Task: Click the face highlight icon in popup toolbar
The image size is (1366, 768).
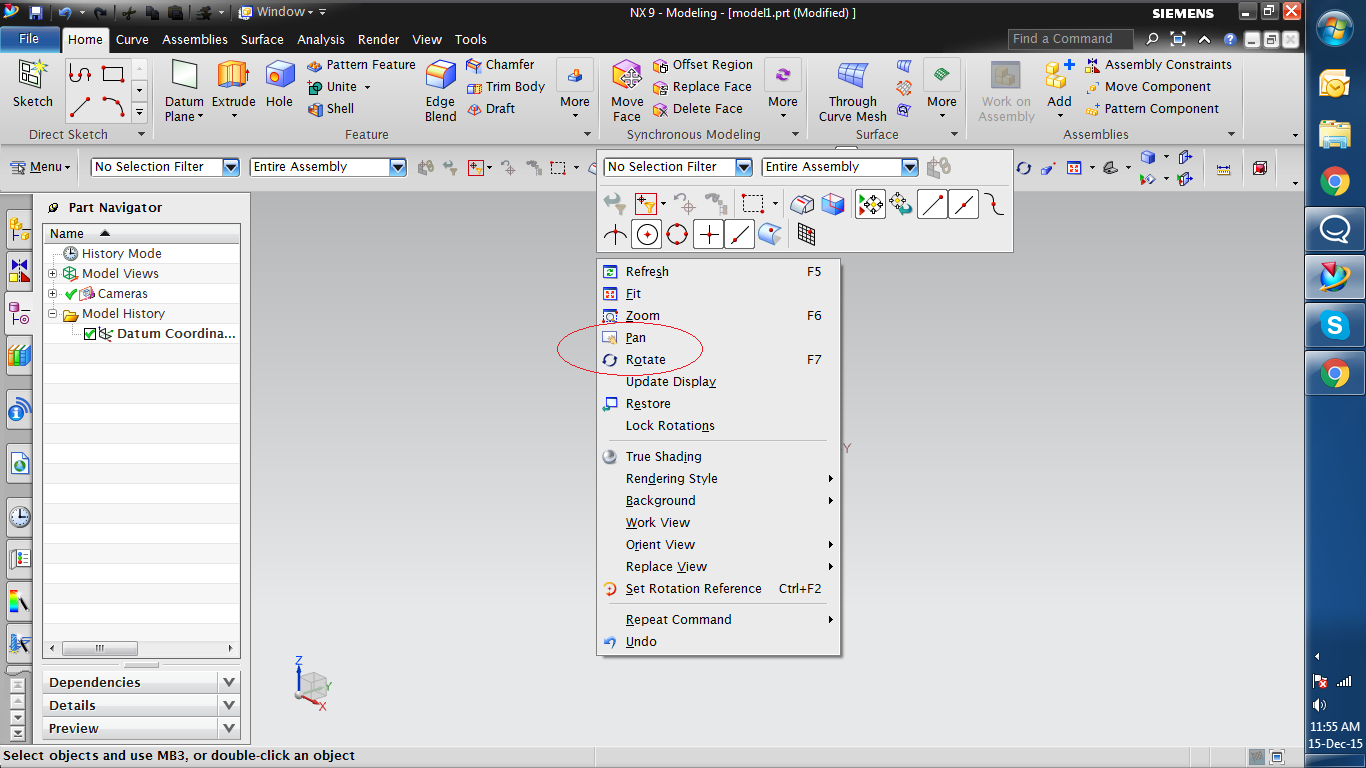Action: tap(801, 205)
